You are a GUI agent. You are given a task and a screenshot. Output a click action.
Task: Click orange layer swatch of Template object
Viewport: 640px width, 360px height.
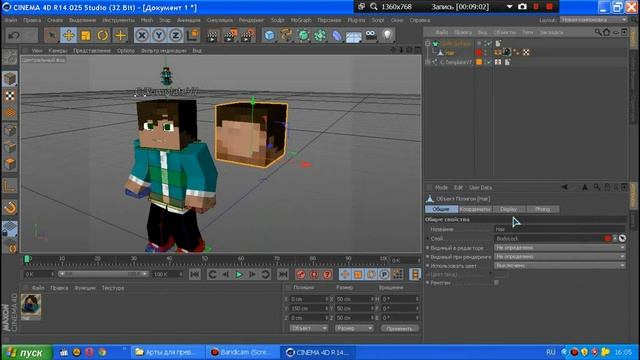coord(479,62)
